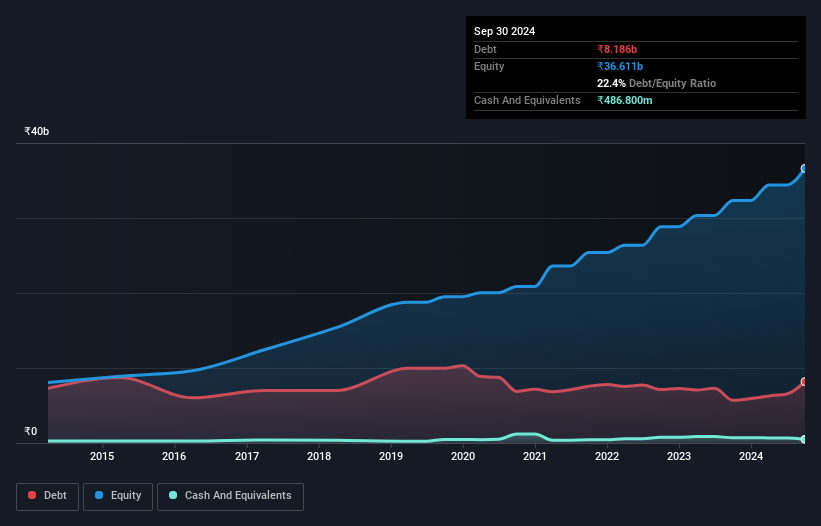
Task: Click the ₹486.800m cash value
Action: tap(625, 100)
